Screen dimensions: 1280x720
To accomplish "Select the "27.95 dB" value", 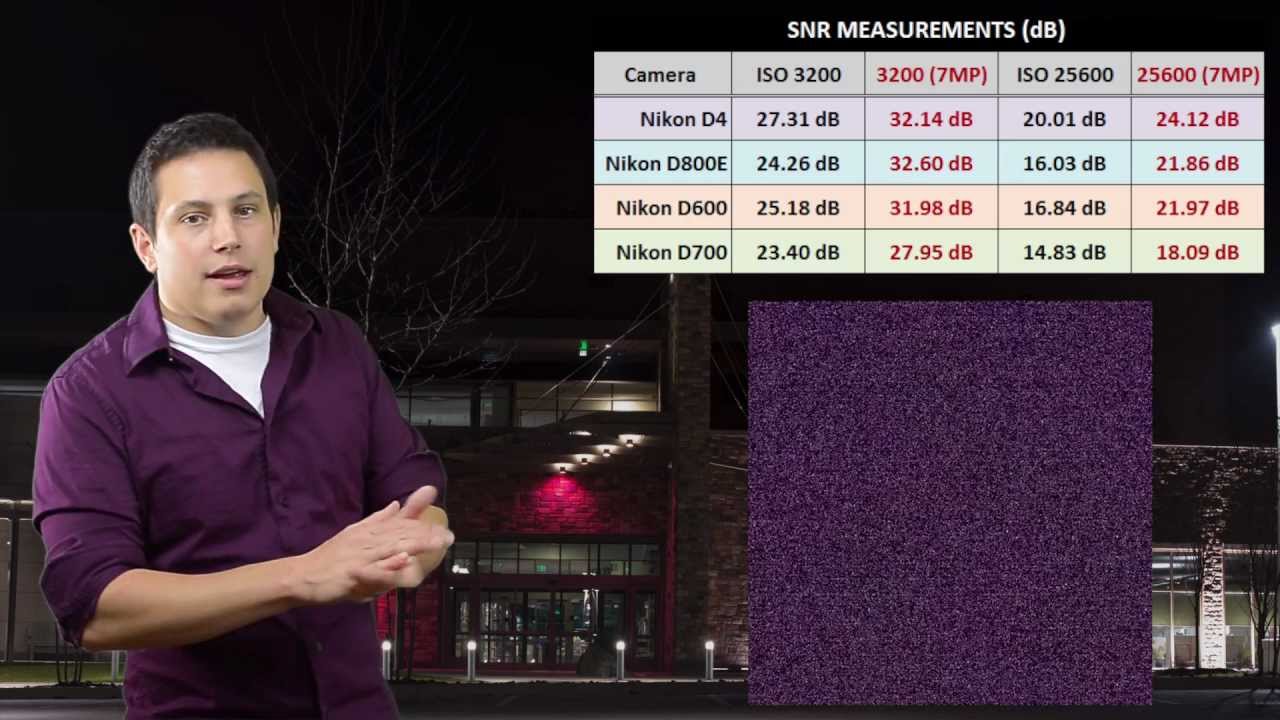I will [931, 252].
